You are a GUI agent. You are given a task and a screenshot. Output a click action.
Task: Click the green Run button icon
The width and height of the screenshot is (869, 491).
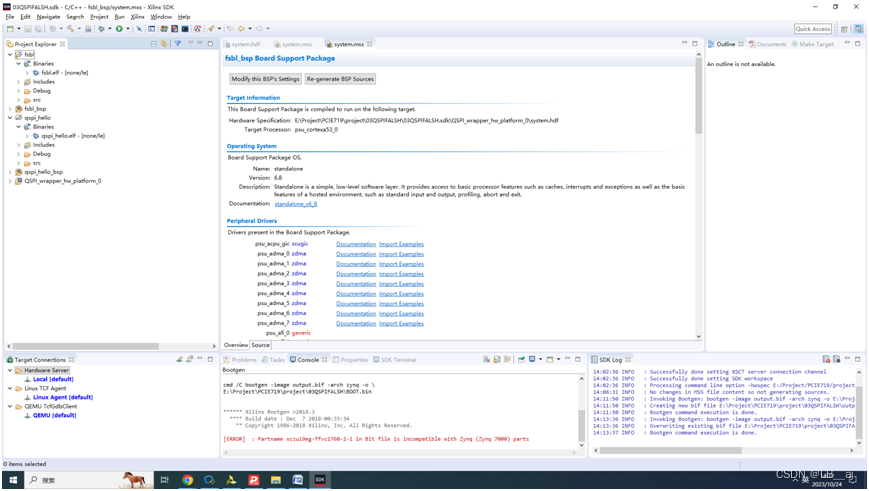pos(119,29)
